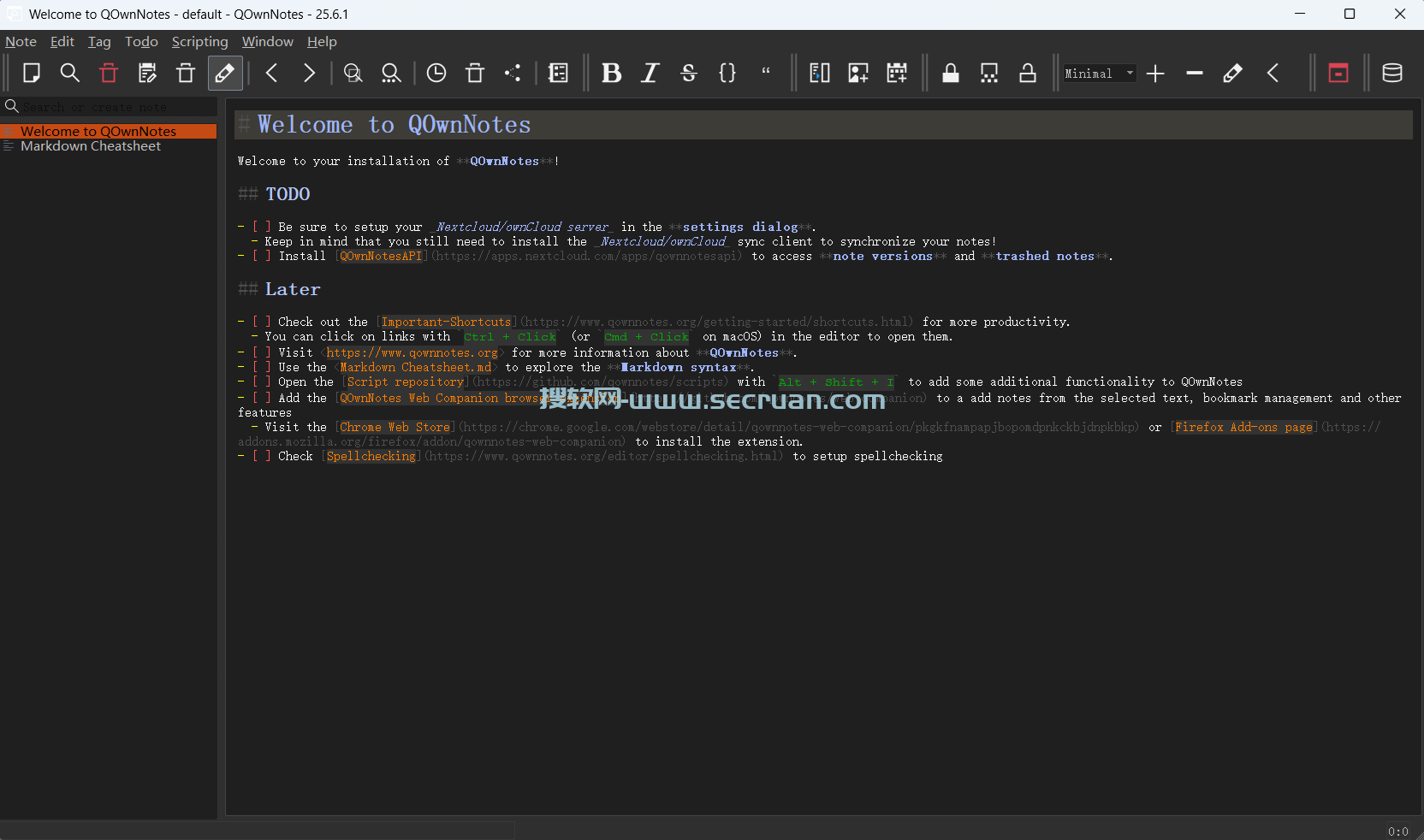This screenshot has height=840, width=1424.
Task: Click the Important-Shortcuts link in the note
Action: click(446, 322)
